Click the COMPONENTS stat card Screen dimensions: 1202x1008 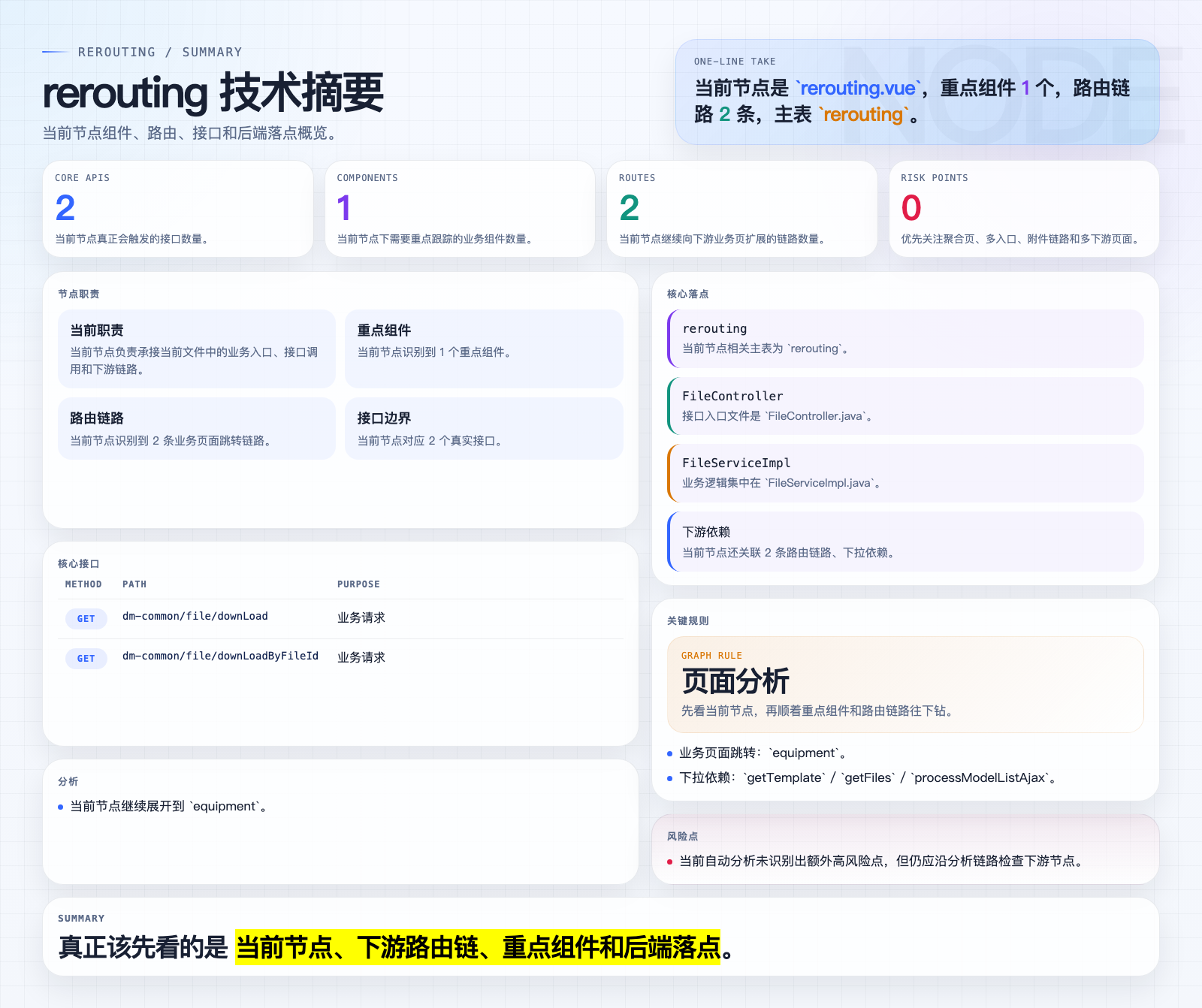coord(460,209)
